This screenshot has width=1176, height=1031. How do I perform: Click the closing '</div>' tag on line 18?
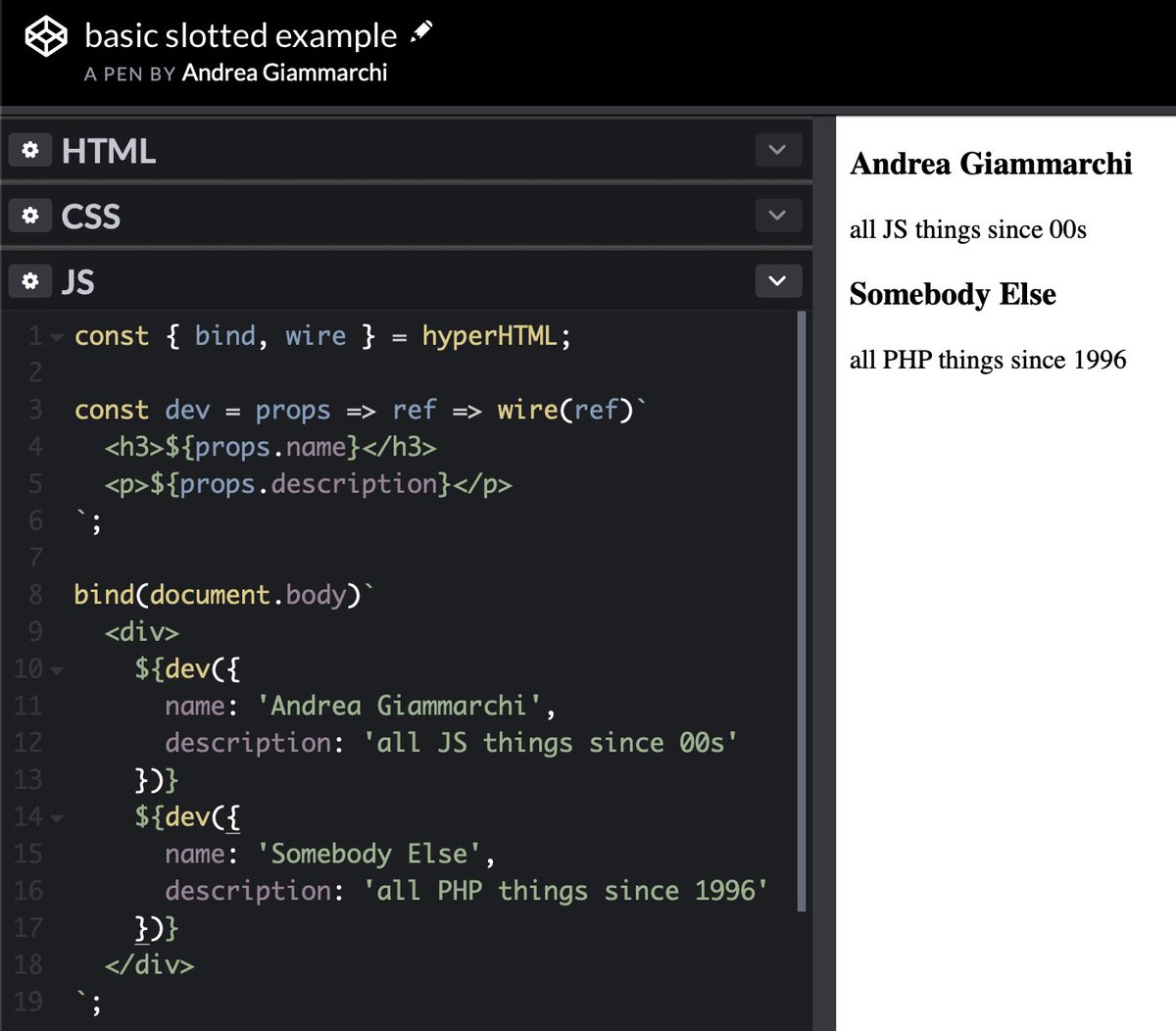coord(150,964)
